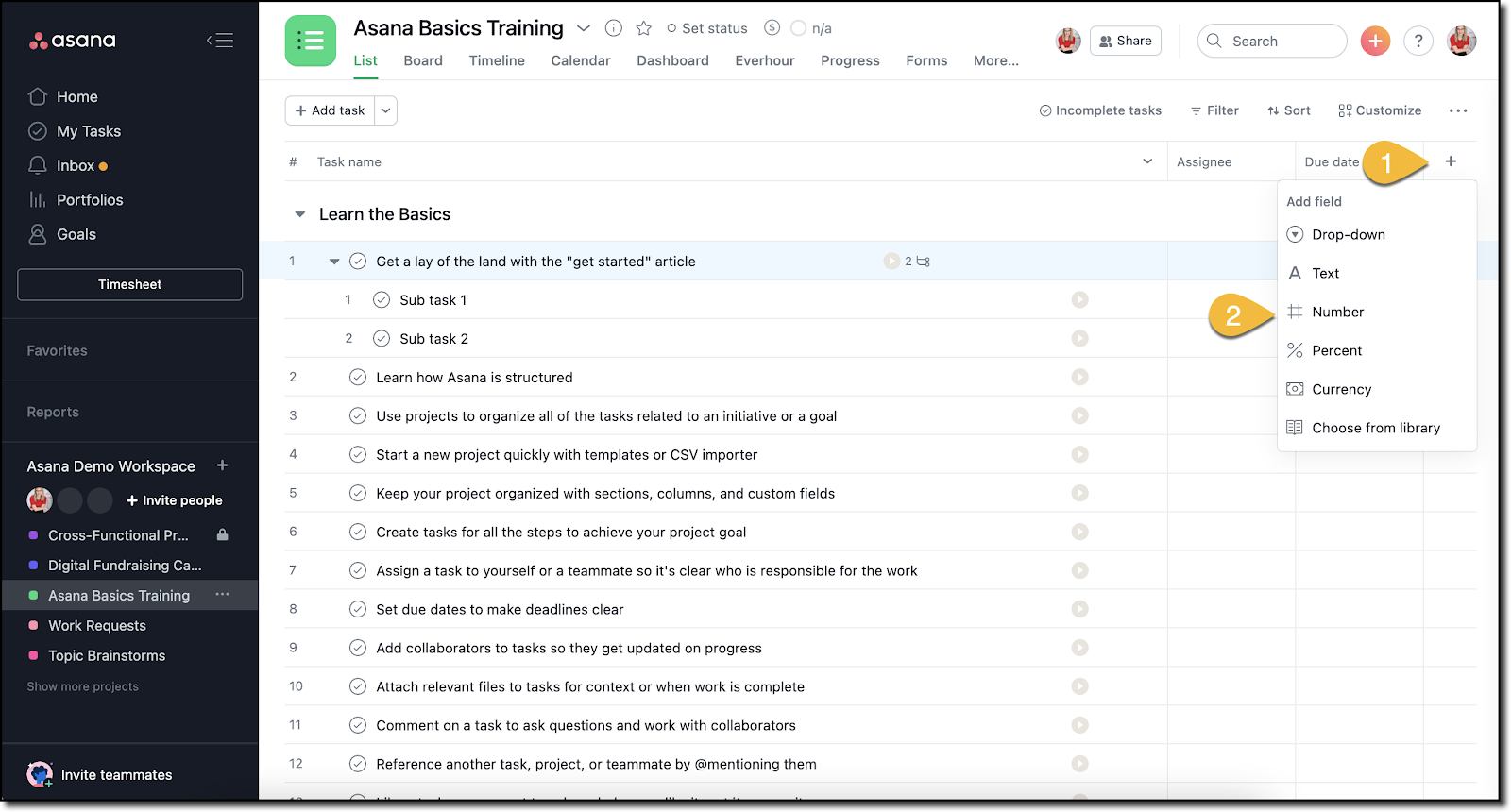
Task: Click lock icon on Cross-Functional project
Action: [x=223, y=535]
